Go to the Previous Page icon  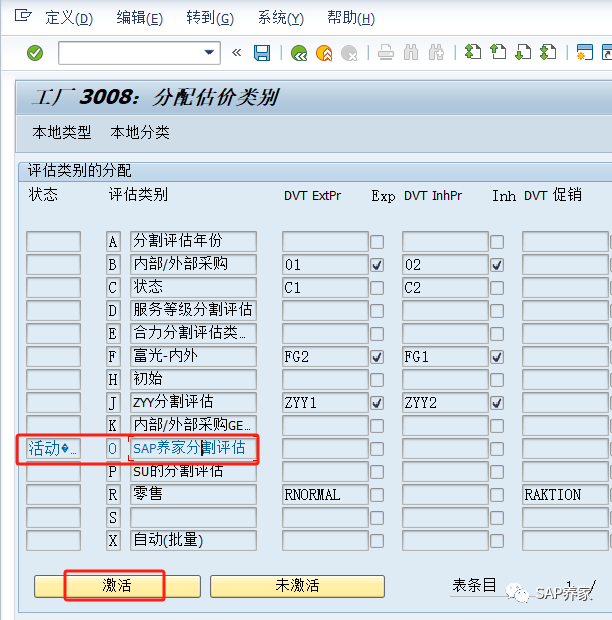498,52
